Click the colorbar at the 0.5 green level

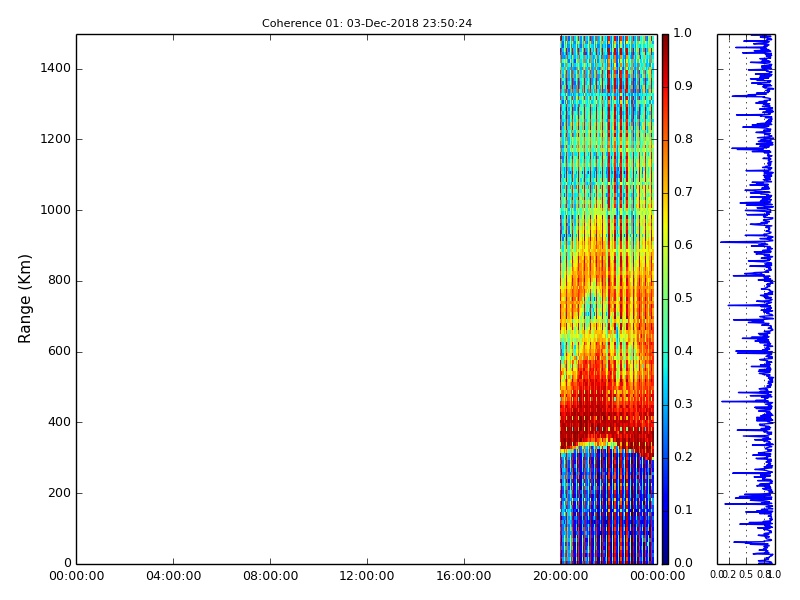[665, 299]
